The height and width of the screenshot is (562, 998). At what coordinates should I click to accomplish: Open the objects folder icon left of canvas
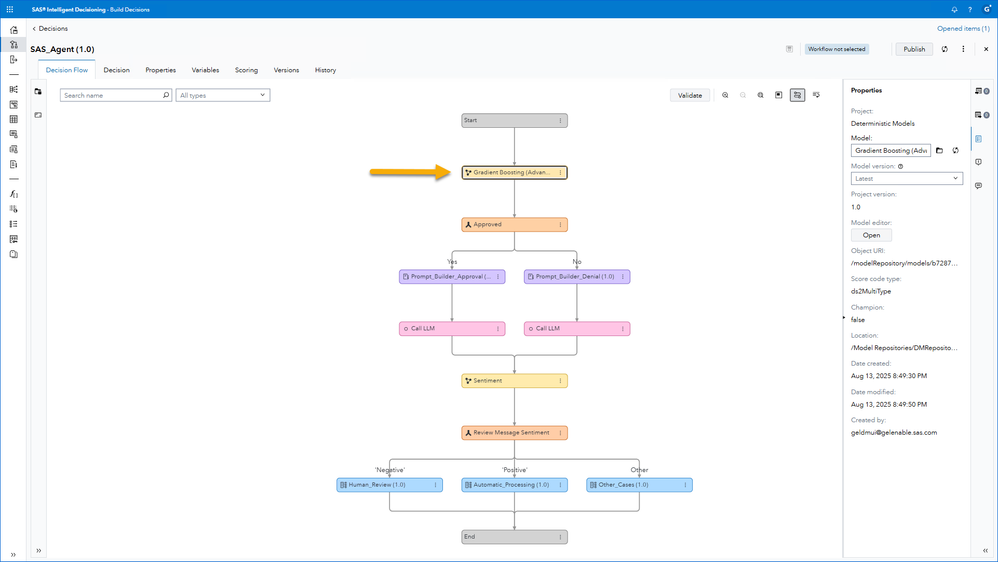38,92
